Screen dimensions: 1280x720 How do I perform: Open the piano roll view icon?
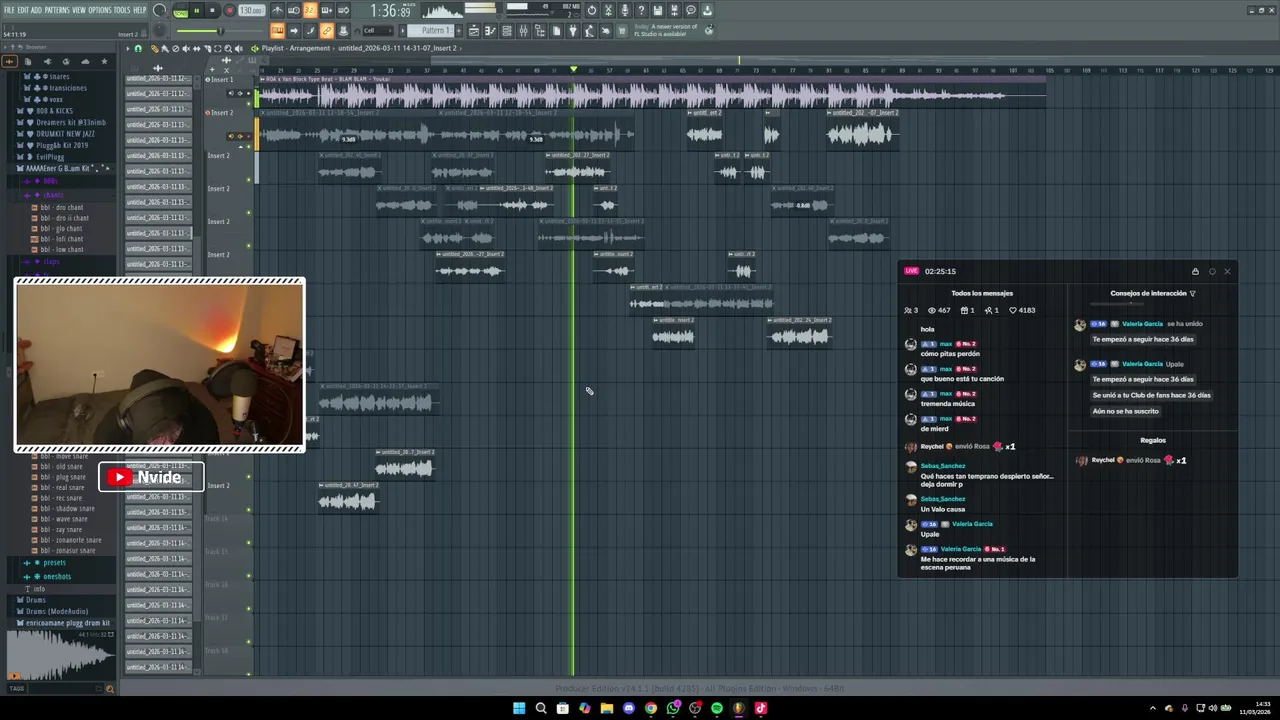(x=490, y=31)
